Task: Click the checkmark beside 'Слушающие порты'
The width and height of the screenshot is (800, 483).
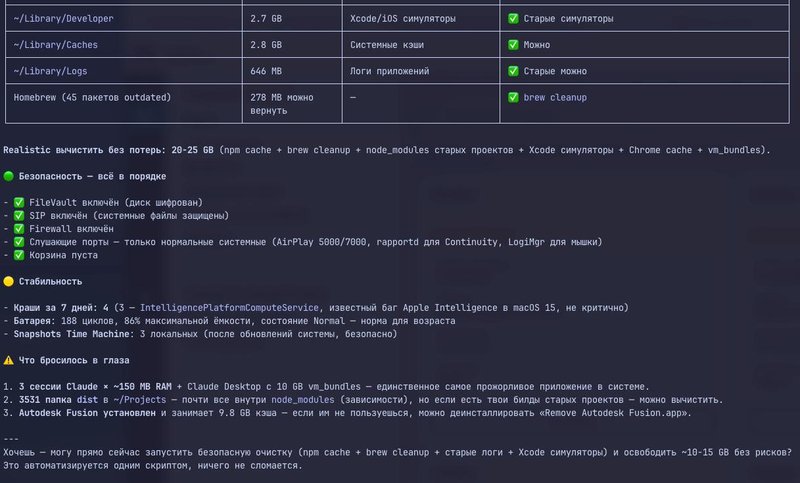Action: [x=19, y=242]
